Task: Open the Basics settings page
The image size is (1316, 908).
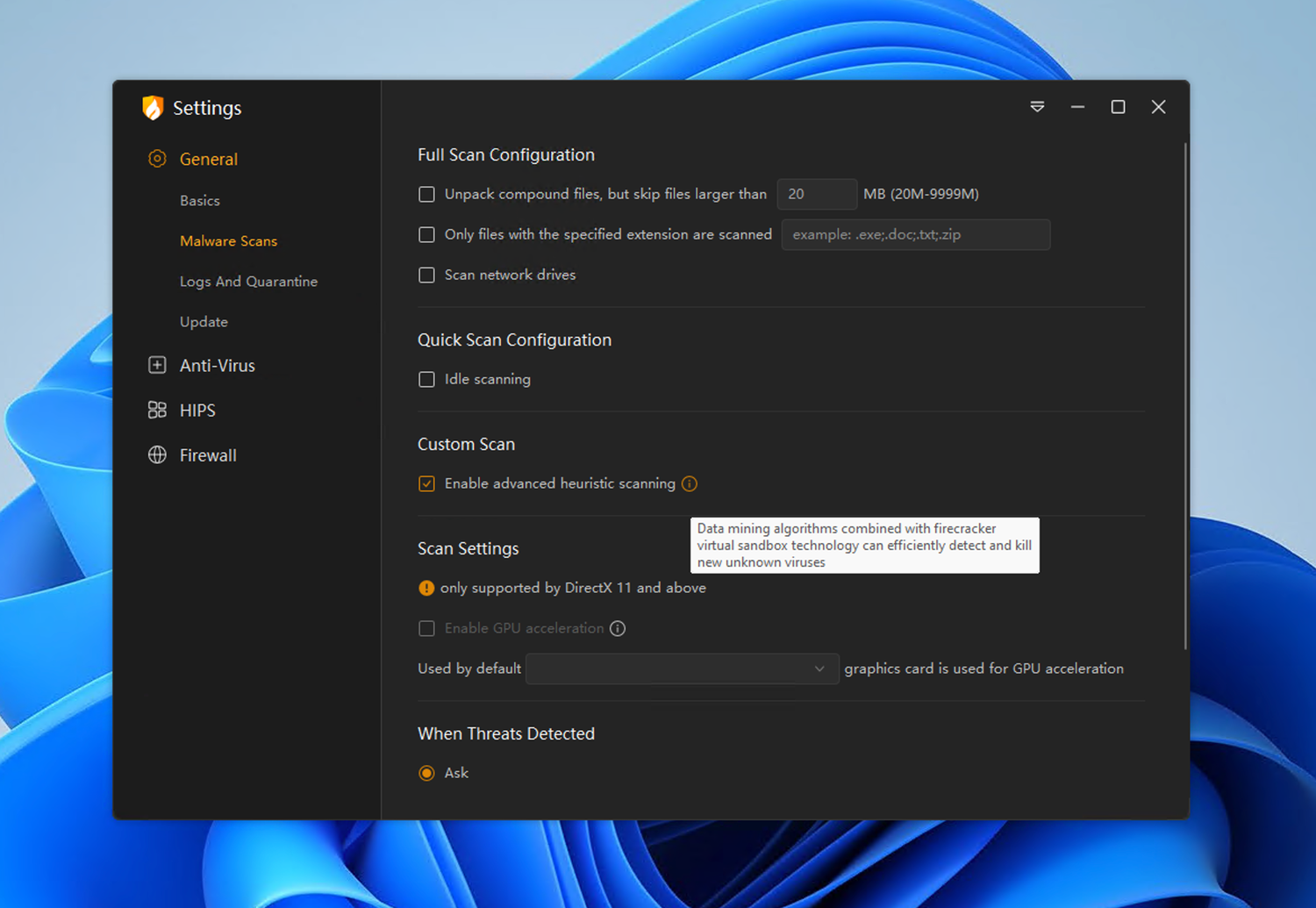Action: pyautogui.click(x=200, y=201)
